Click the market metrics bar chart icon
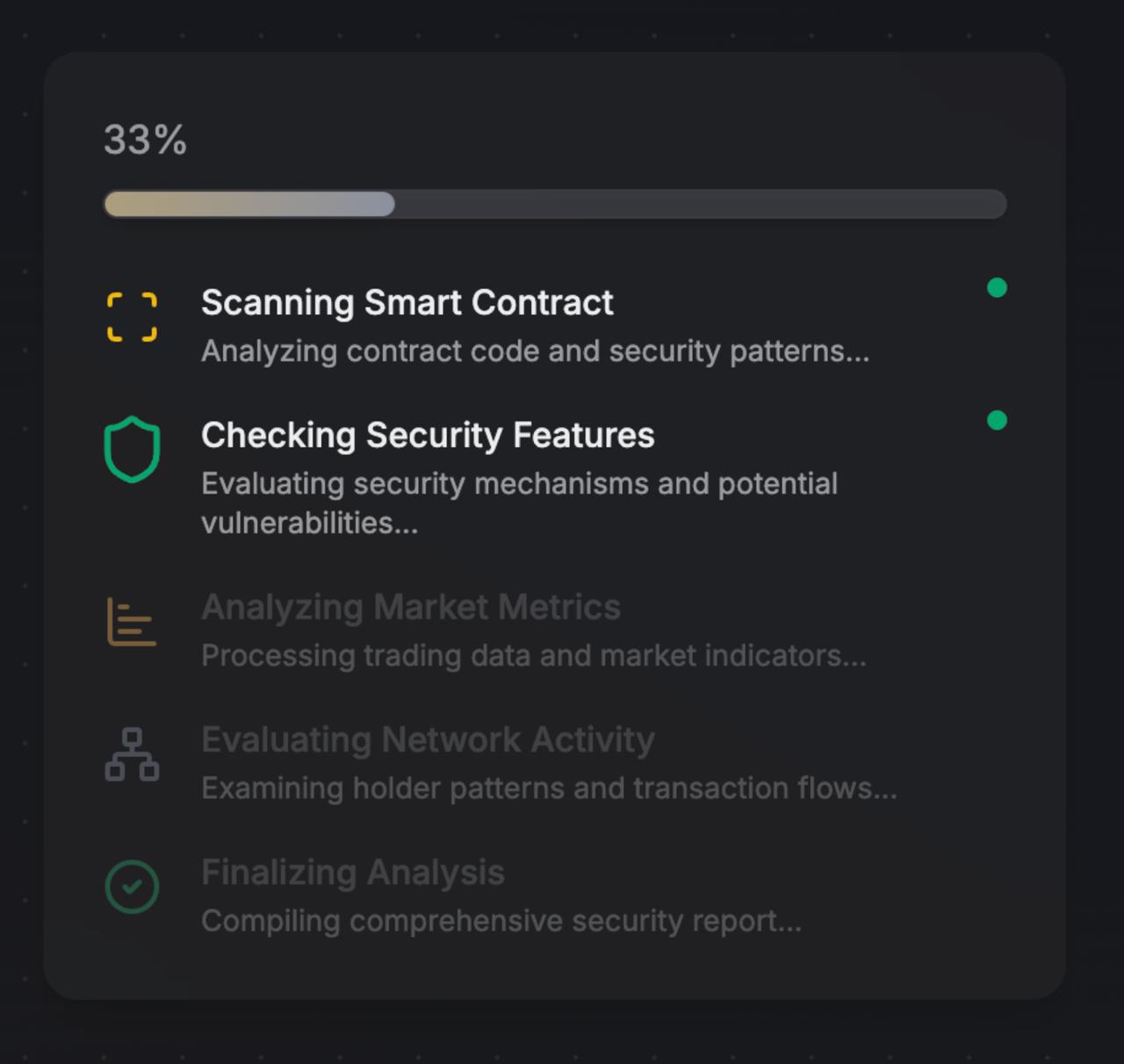The height and width of the screenshot is (1064, 1124). click(x=133, y=622)
